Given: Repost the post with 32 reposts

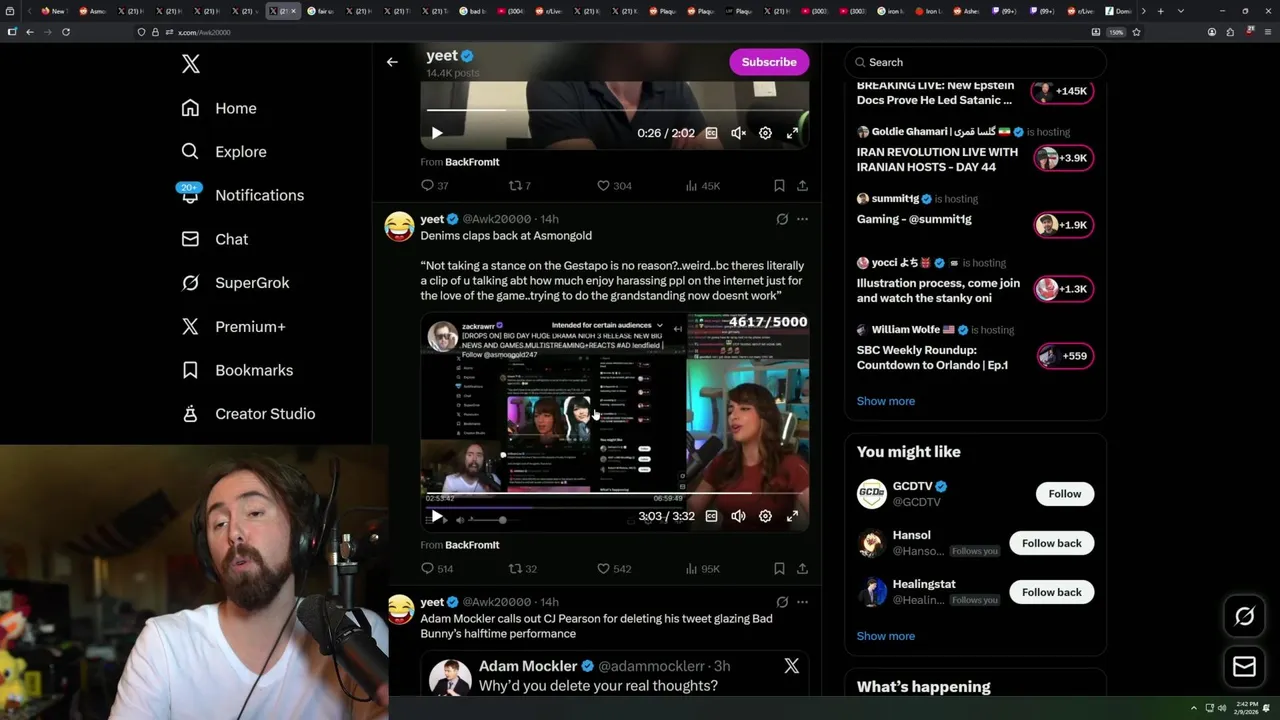Looking at the screenshot, I should pyautogui.click(x=523, y=569).
